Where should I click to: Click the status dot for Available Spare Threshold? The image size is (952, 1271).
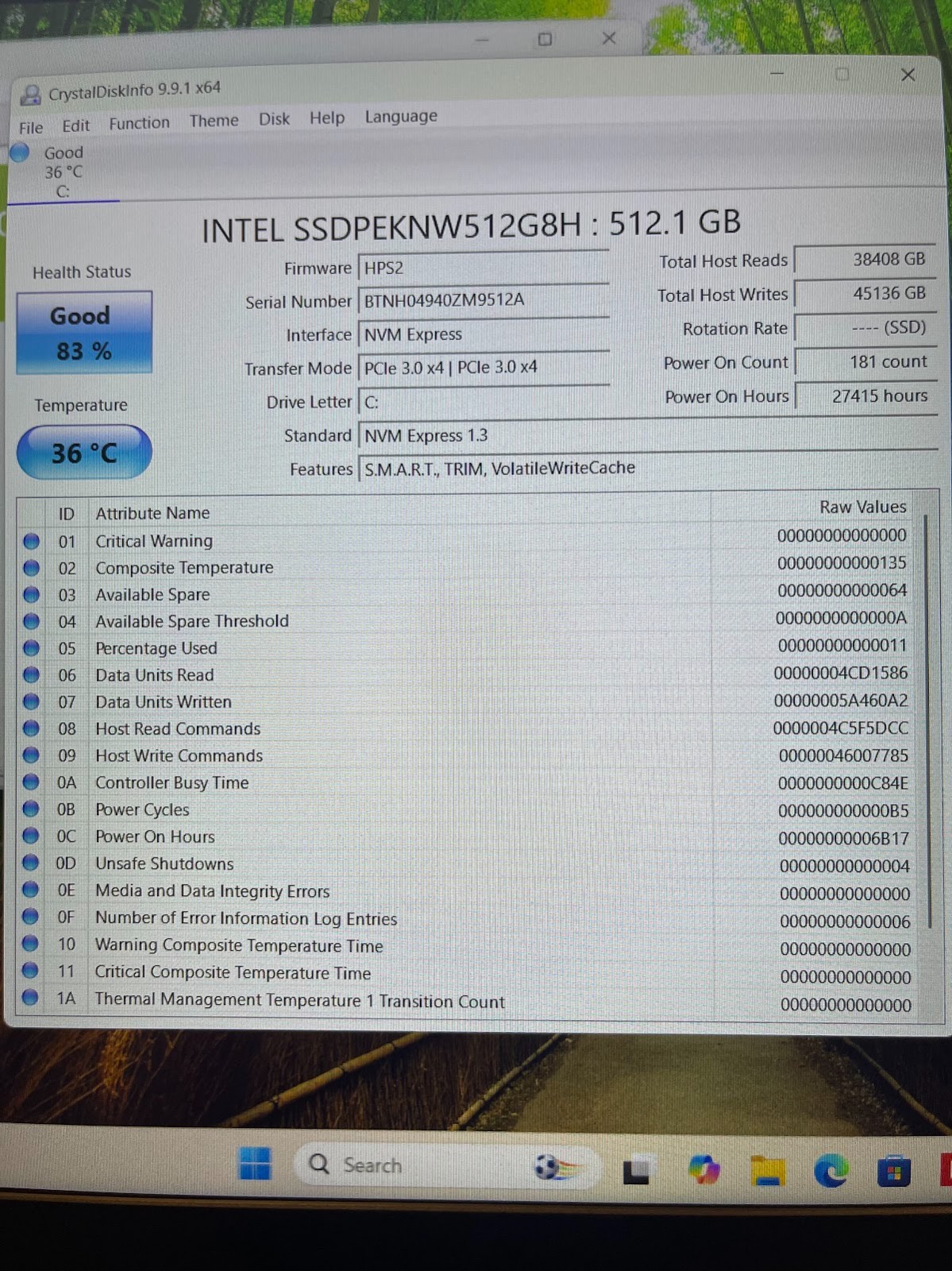coord(32,622)
